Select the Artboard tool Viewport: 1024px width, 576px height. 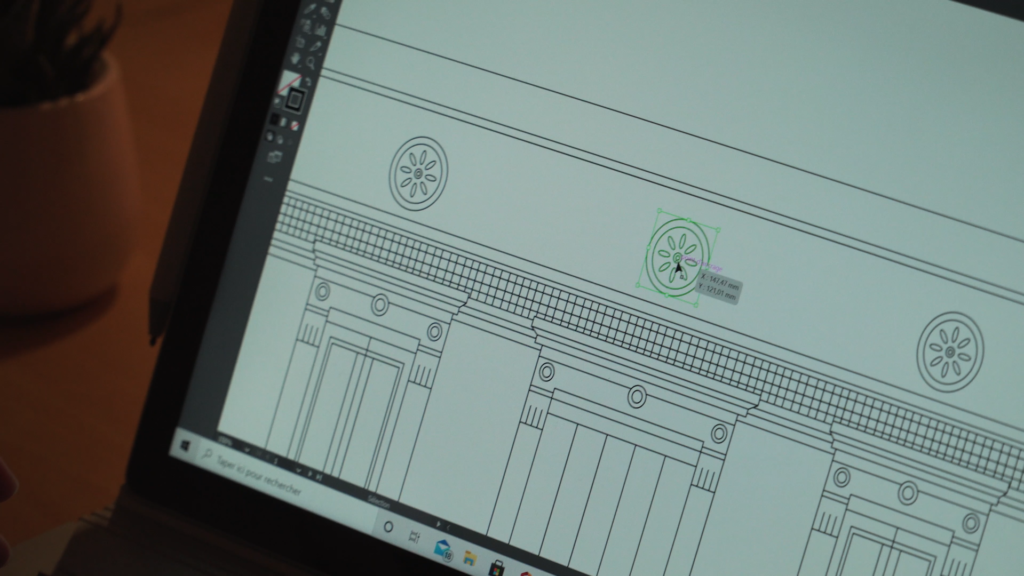click(301, 43)
